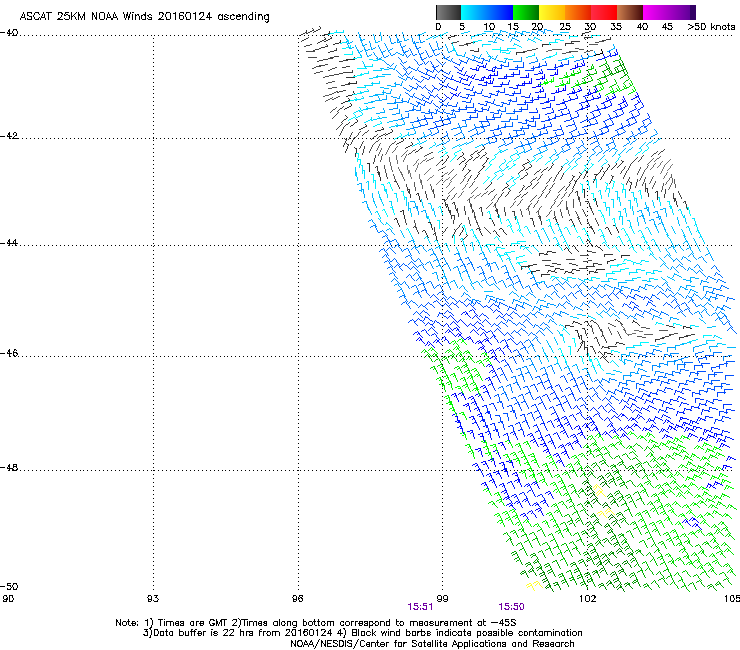Click the '35' label under the legend
This screenshot has width=740, height=650.
(616, 27)
